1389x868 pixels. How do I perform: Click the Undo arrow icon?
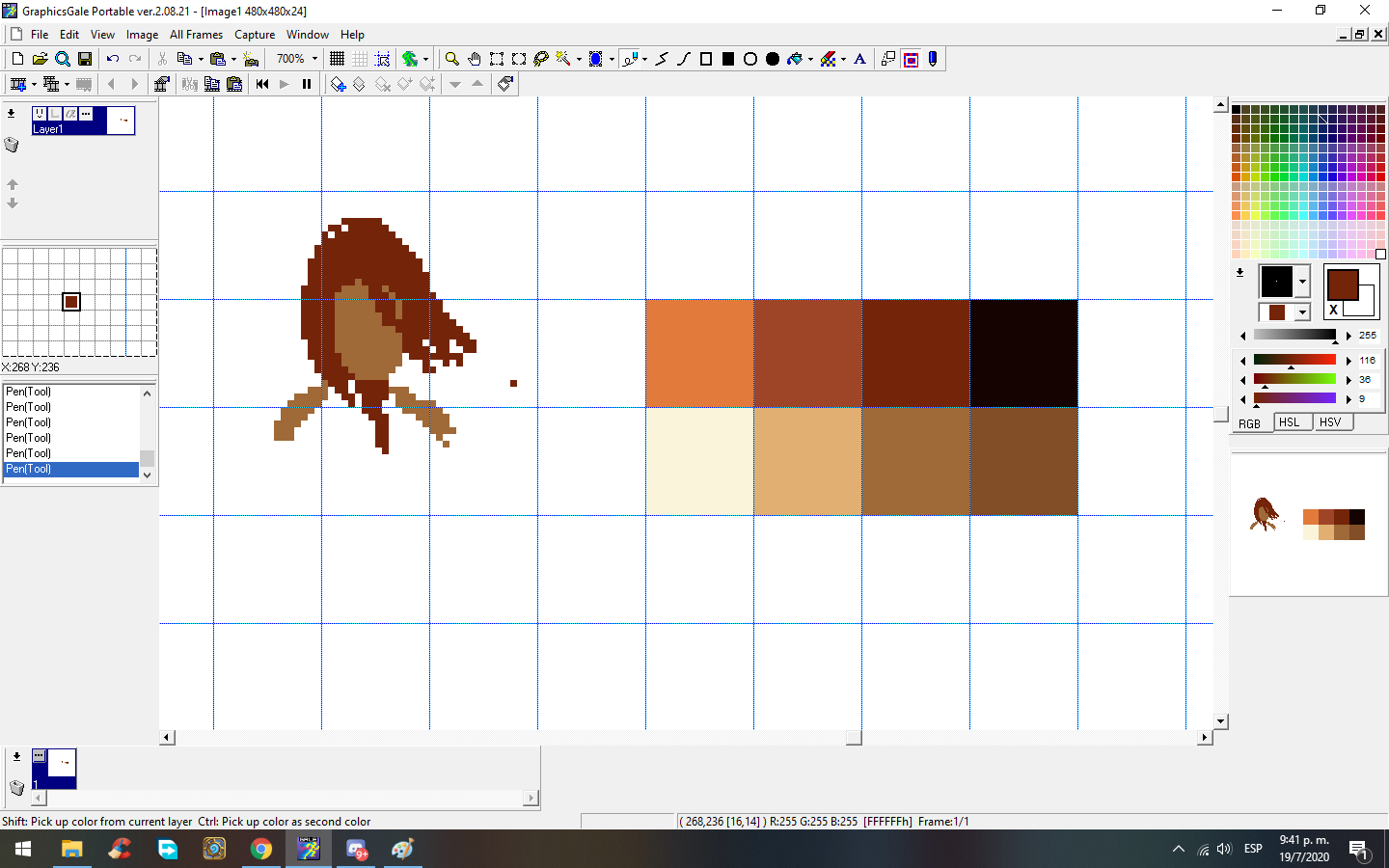click(x=112, y=59)
